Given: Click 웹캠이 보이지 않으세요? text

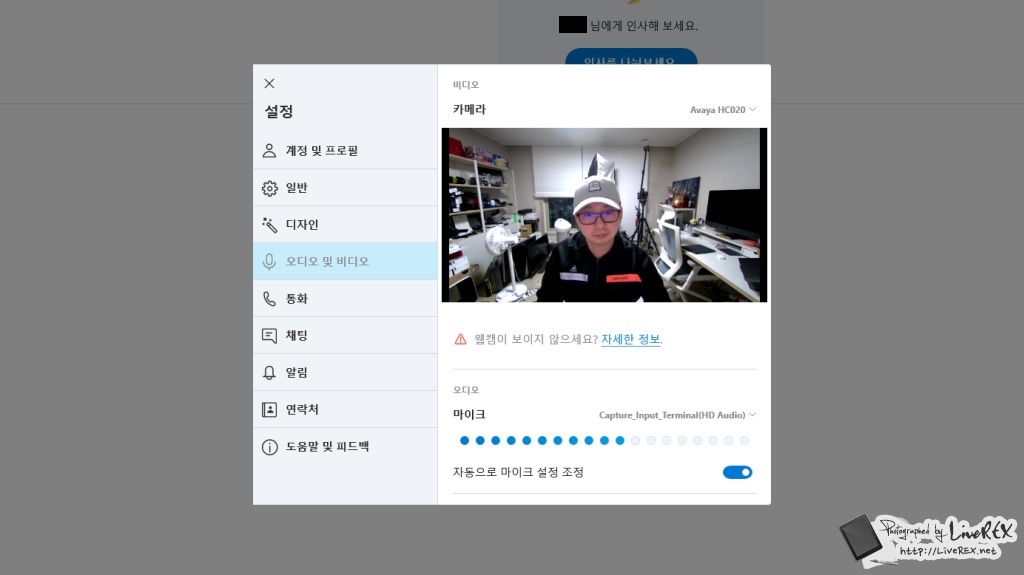Looking at the screenshot, I should (536, 339).
